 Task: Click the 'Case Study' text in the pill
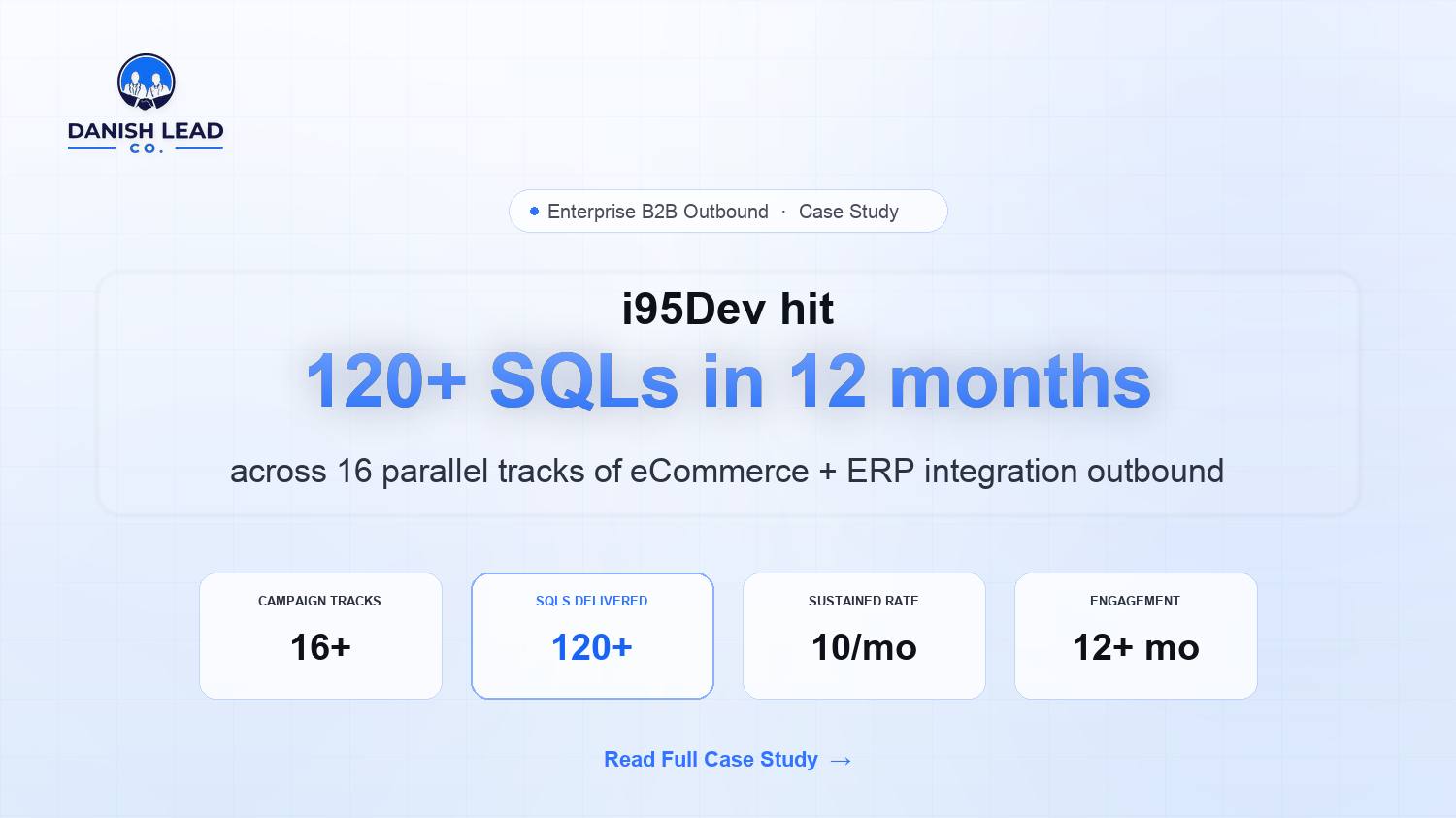(848, 212)
